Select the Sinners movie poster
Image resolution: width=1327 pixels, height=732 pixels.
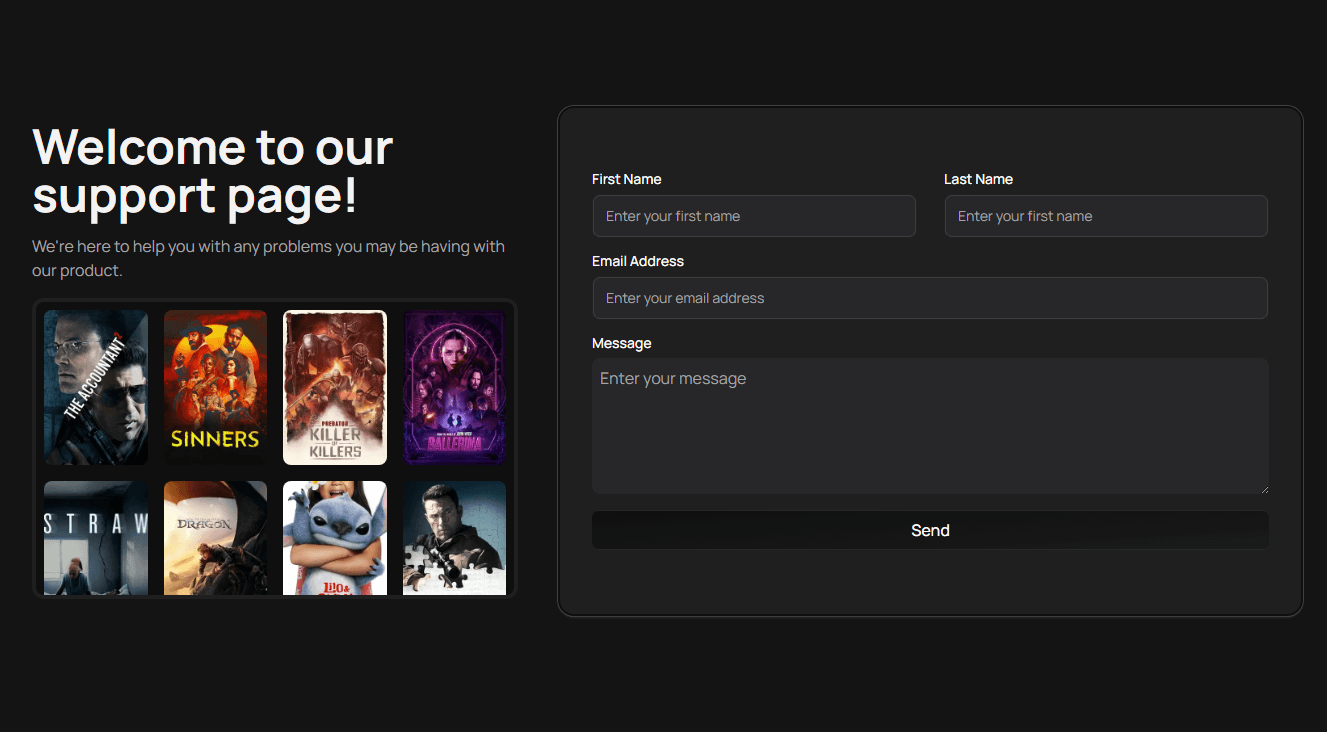(215, 387)
